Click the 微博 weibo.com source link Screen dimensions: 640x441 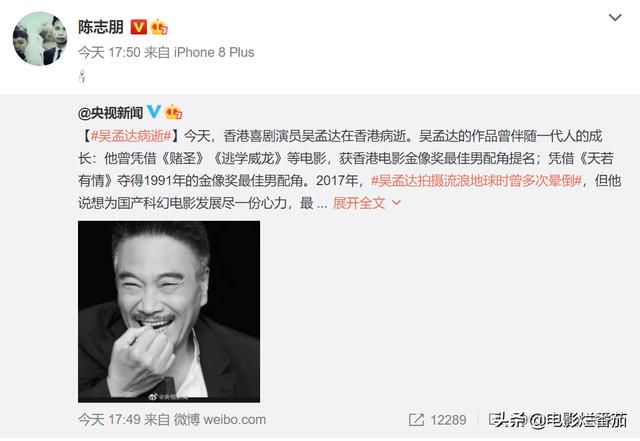point(220,420)
